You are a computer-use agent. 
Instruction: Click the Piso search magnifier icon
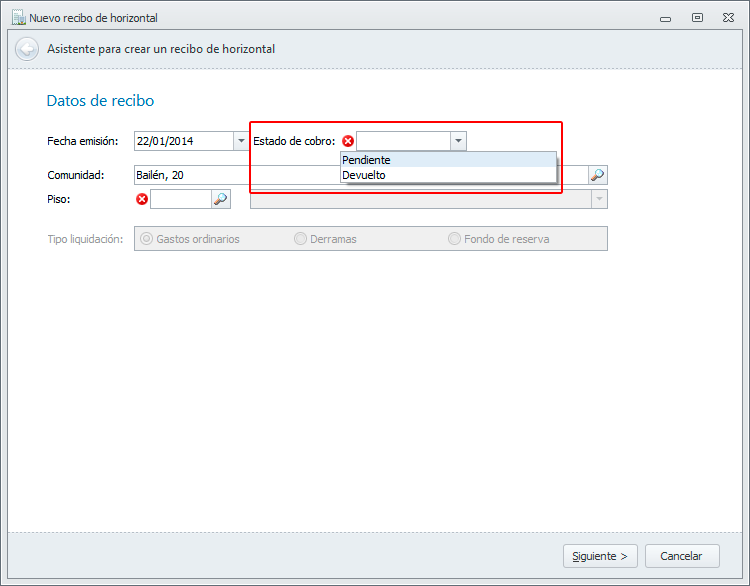pos(221,199)
